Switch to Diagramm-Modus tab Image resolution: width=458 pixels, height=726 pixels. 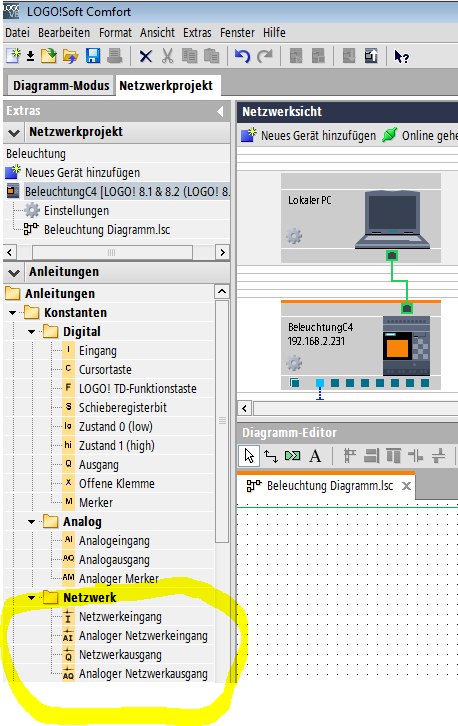(x=61, y=86)
